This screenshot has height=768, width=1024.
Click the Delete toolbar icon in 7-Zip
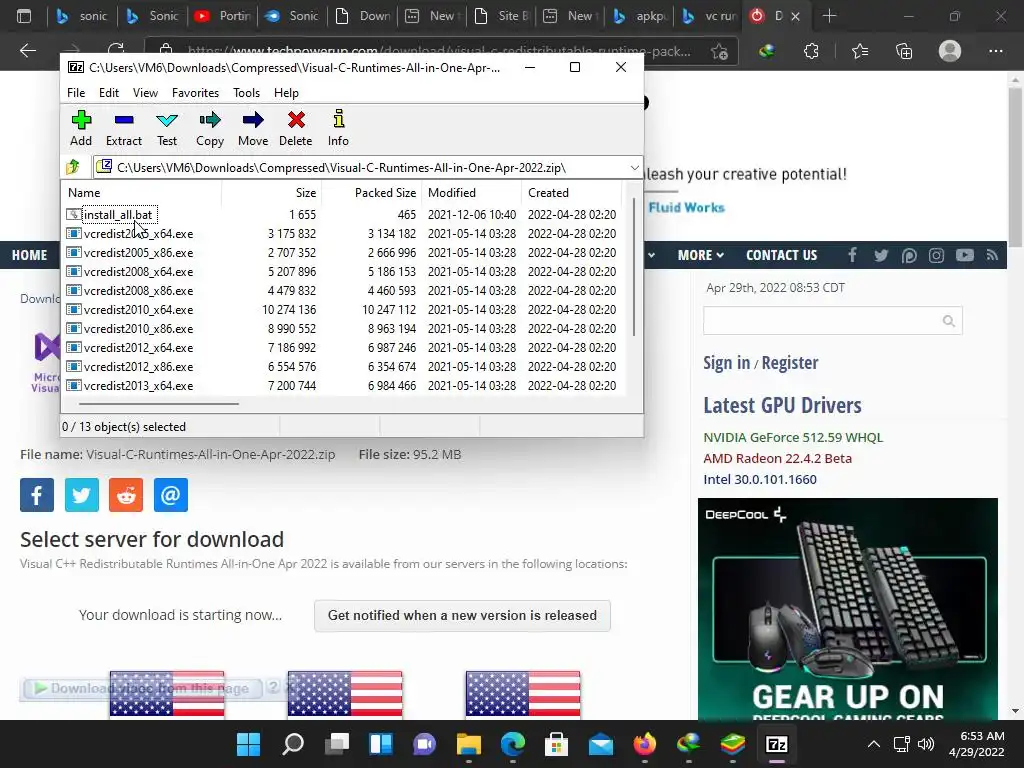coord(296,128)
